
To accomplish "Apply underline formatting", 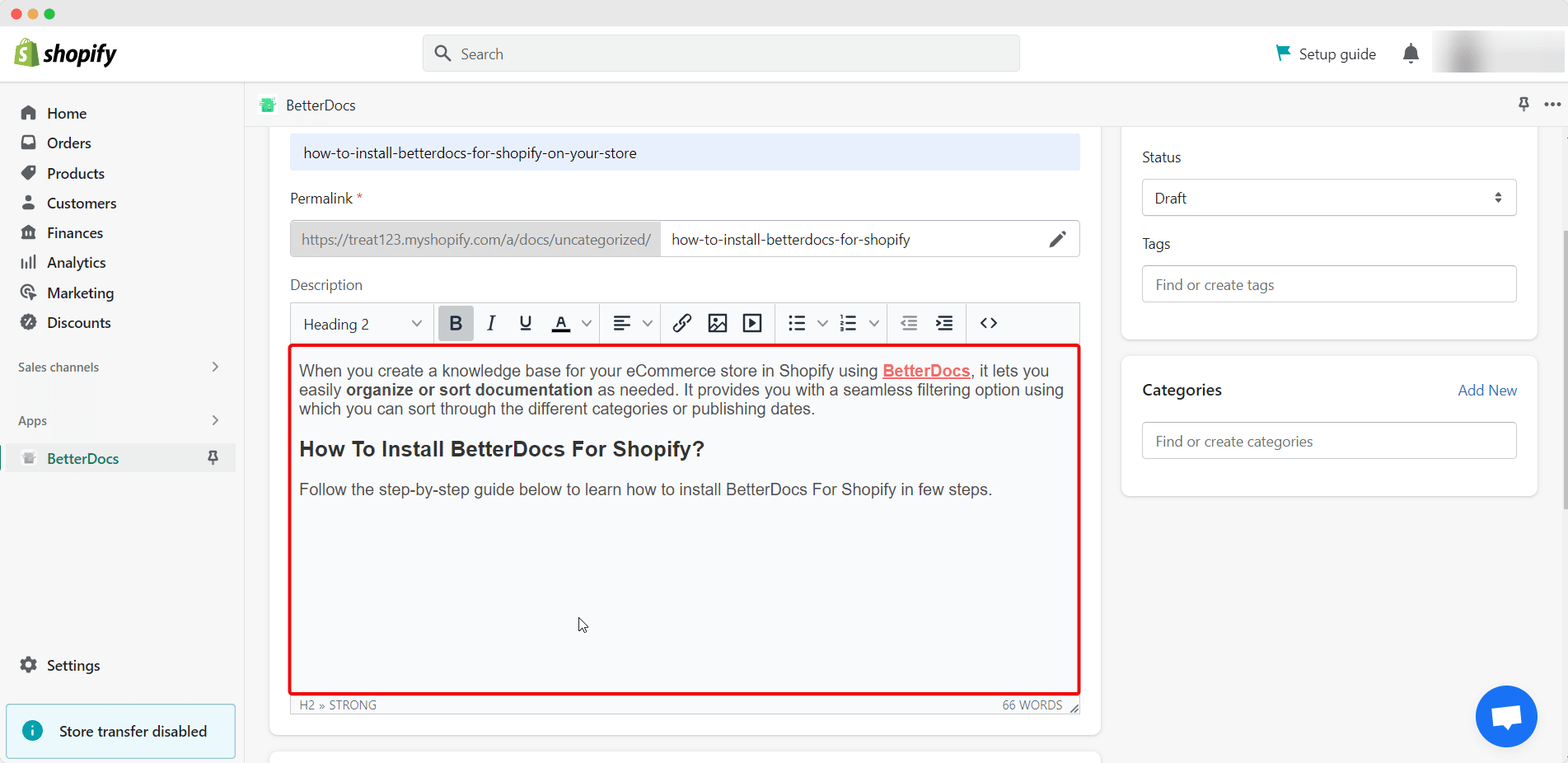I will (526, 323).
